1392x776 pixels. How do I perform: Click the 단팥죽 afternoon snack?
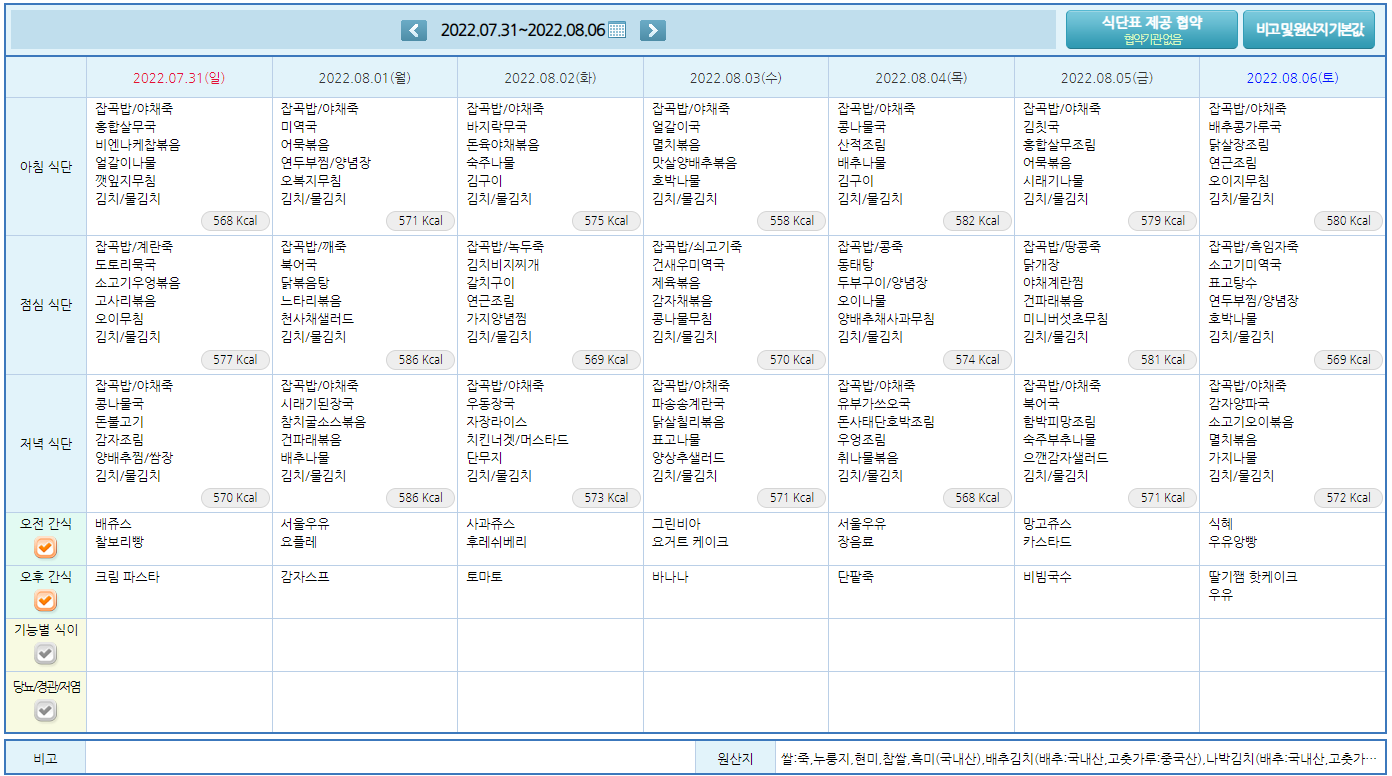coord(856,577)
